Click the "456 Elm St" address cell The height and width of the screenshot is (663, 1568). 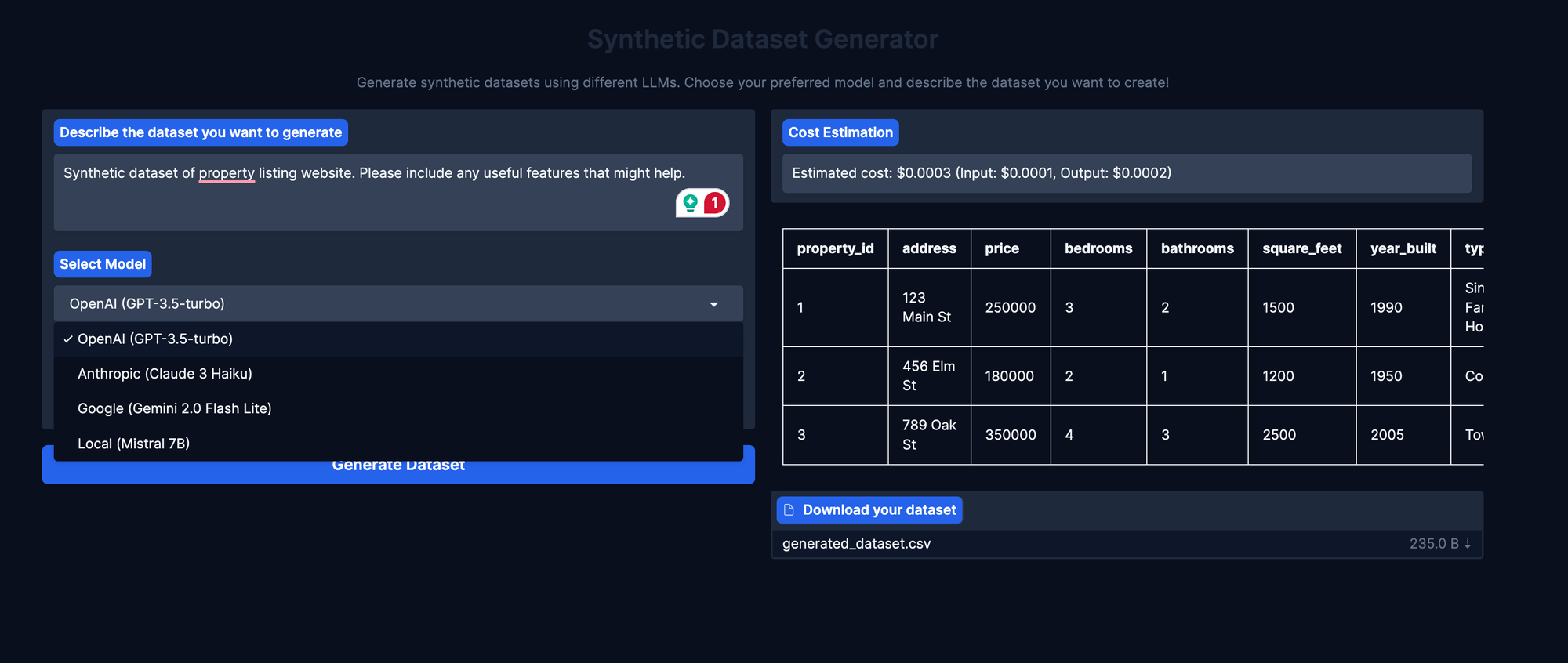(930, 376)
